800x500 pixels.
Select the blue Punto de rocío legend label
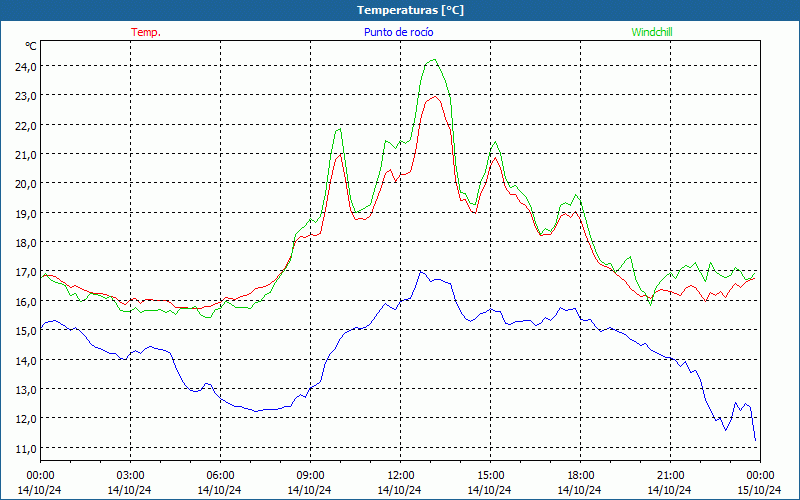tap(398, 32)
